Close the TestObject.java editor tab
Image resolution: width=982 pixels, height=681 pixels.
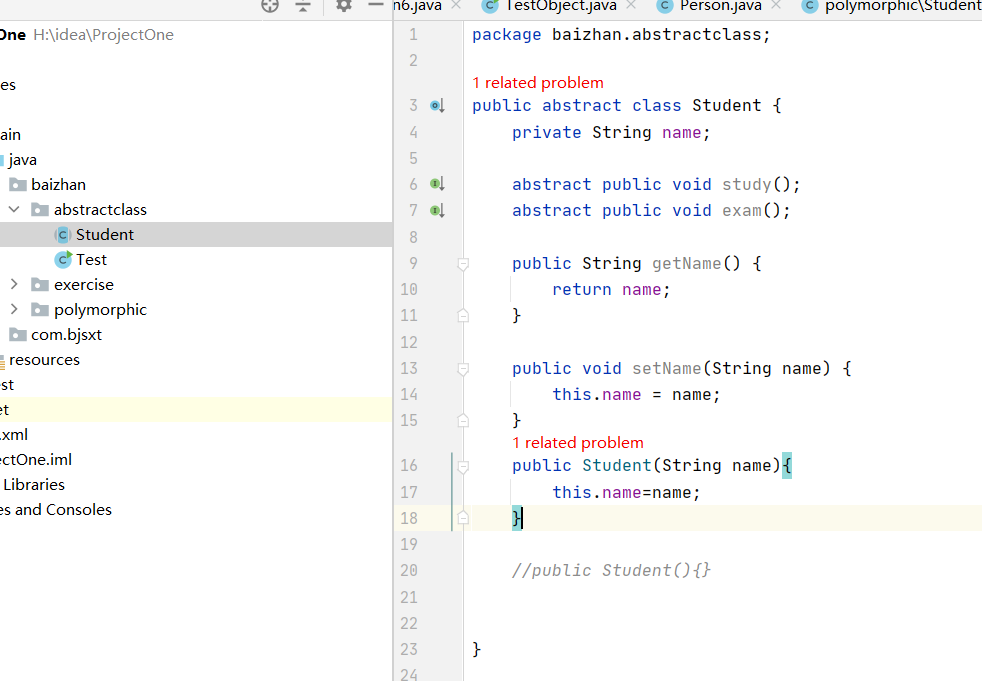631,5
